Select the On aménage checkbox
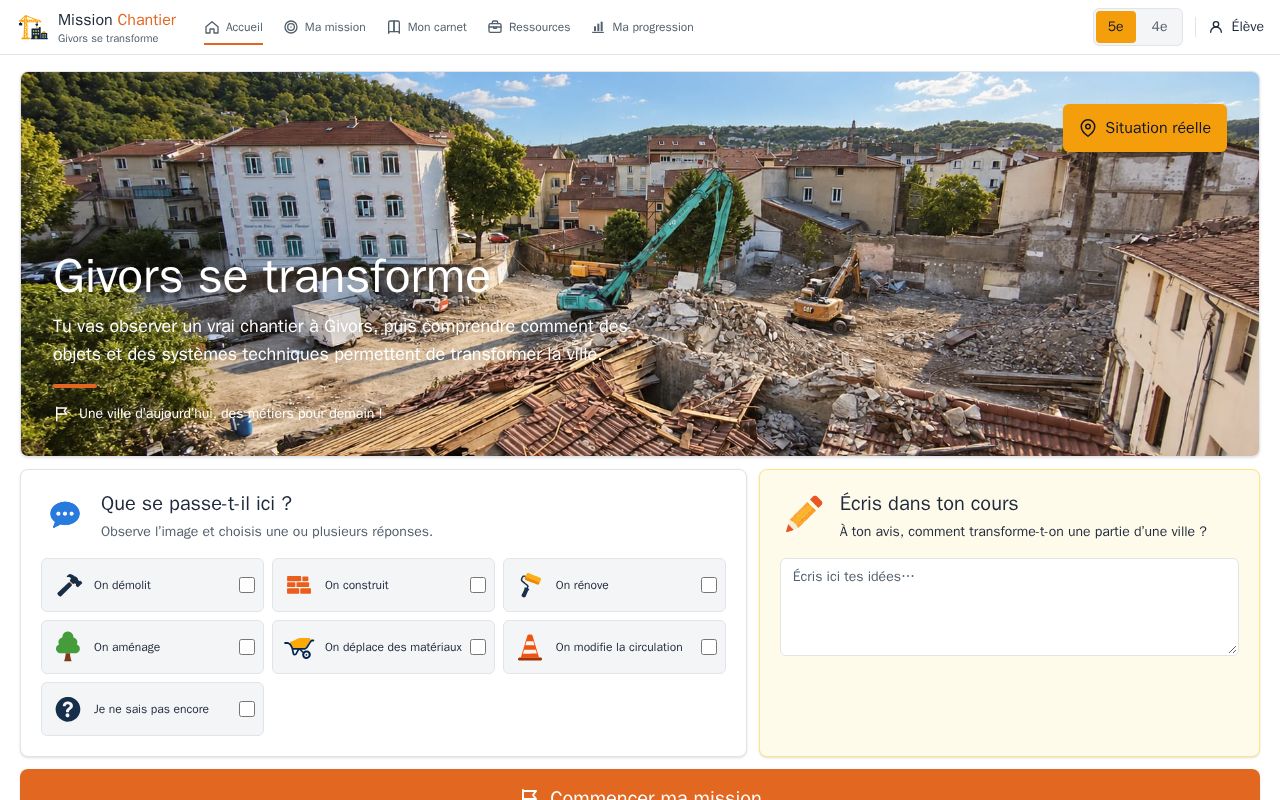Image resolution: width=1280 pixels, height=800 pixels. click(x=247, y=647)
